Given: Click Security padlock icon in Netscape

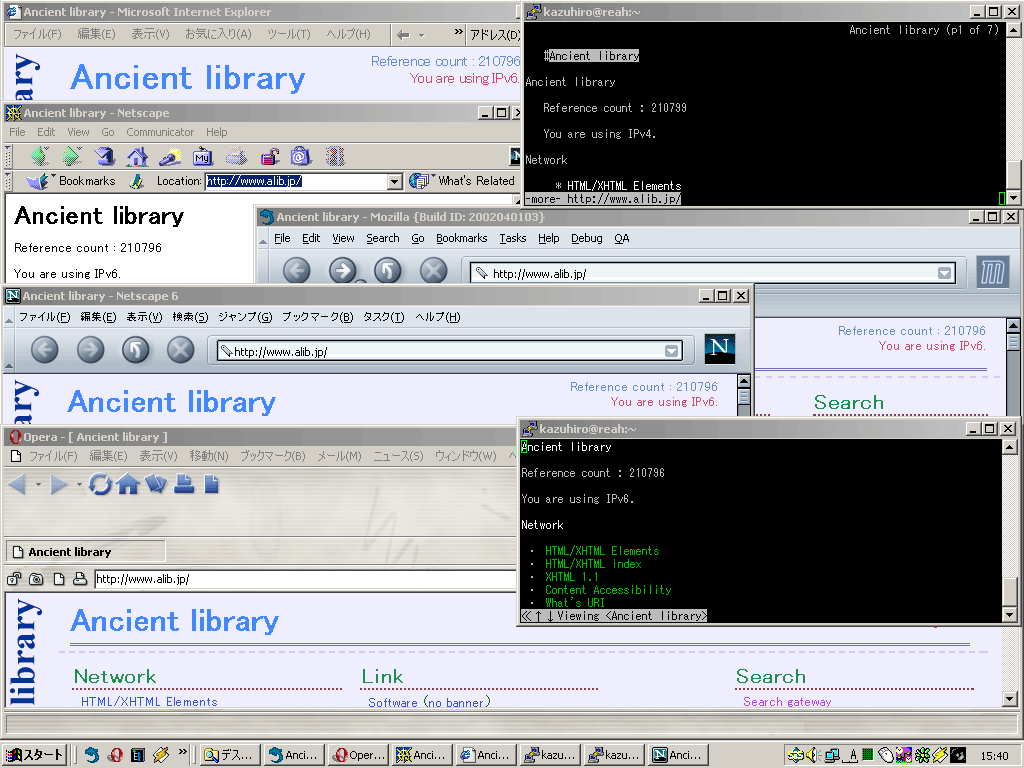Looking at the screenshot, I should (x=269, y=156).
